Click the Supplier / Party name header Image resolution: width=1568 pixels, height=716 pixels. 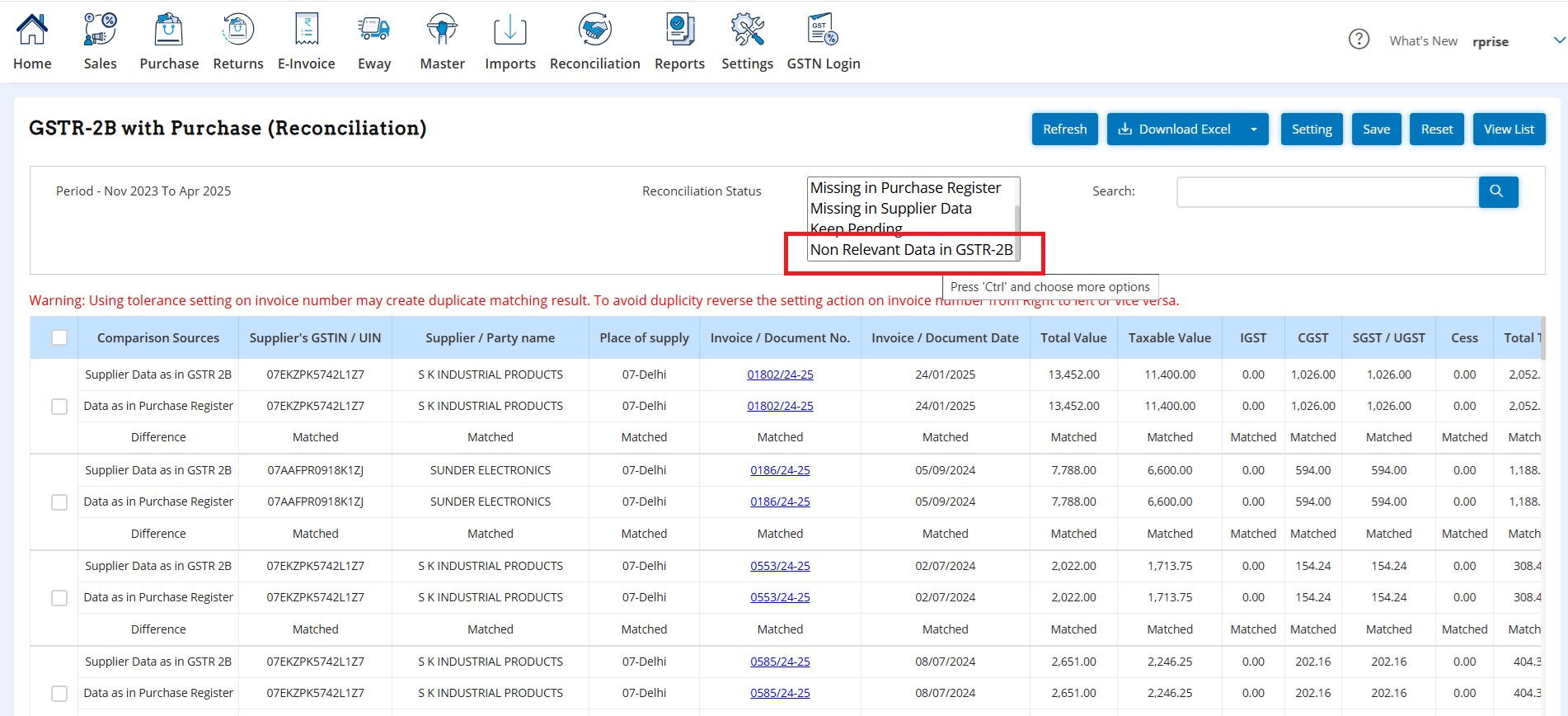490,337
